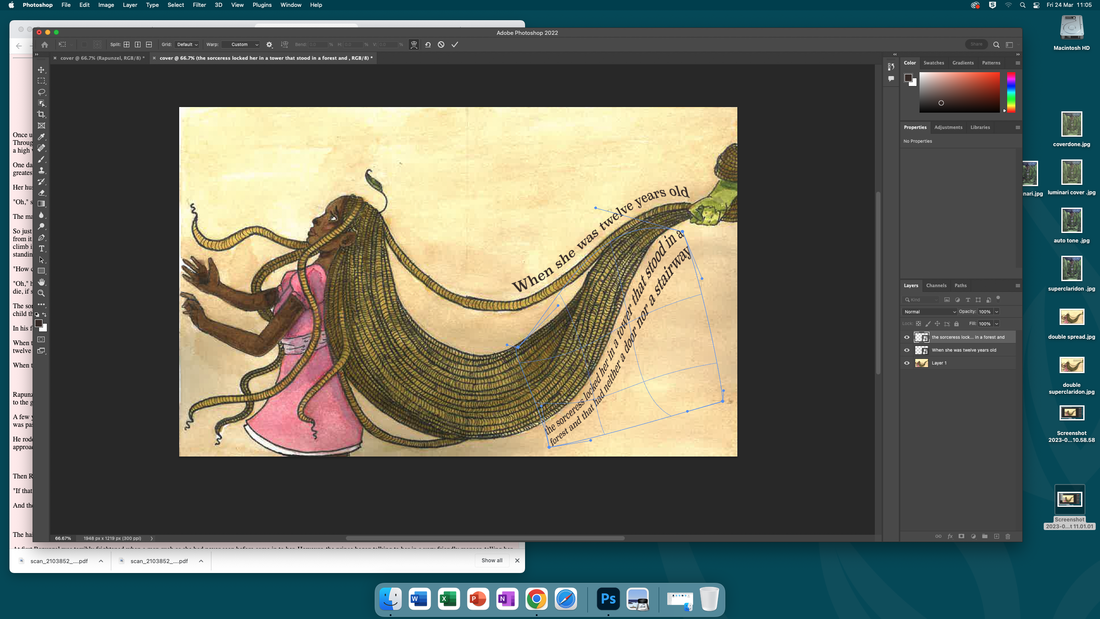Open the Opacity slider dropdown

pos(996,312)
